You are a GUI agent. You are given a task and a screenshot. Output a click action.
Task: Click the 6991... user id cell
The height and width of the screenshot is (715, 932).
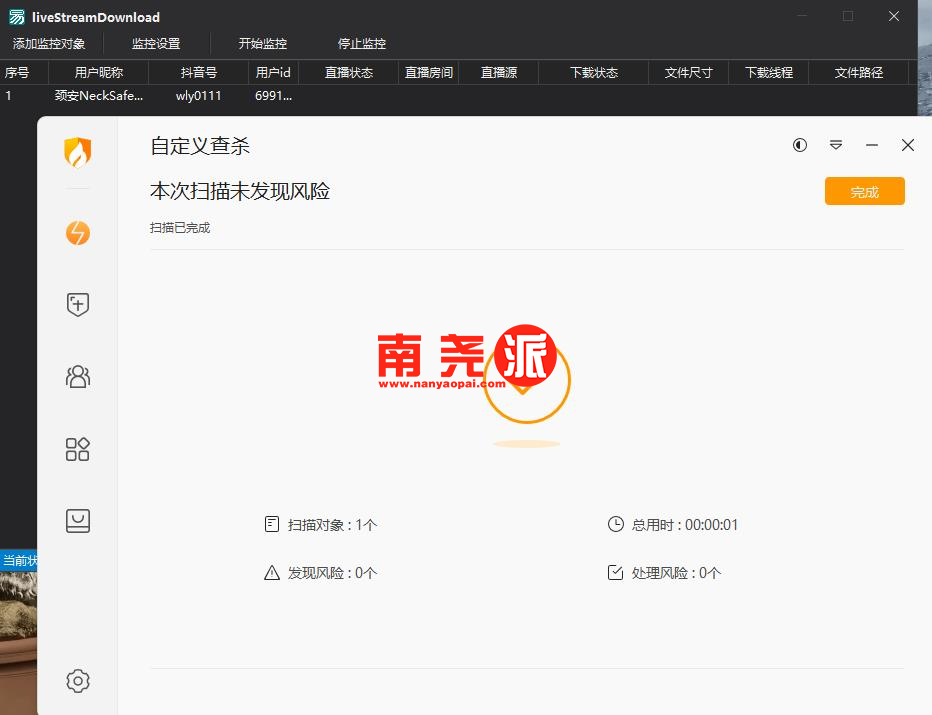(x=273, y=96)
